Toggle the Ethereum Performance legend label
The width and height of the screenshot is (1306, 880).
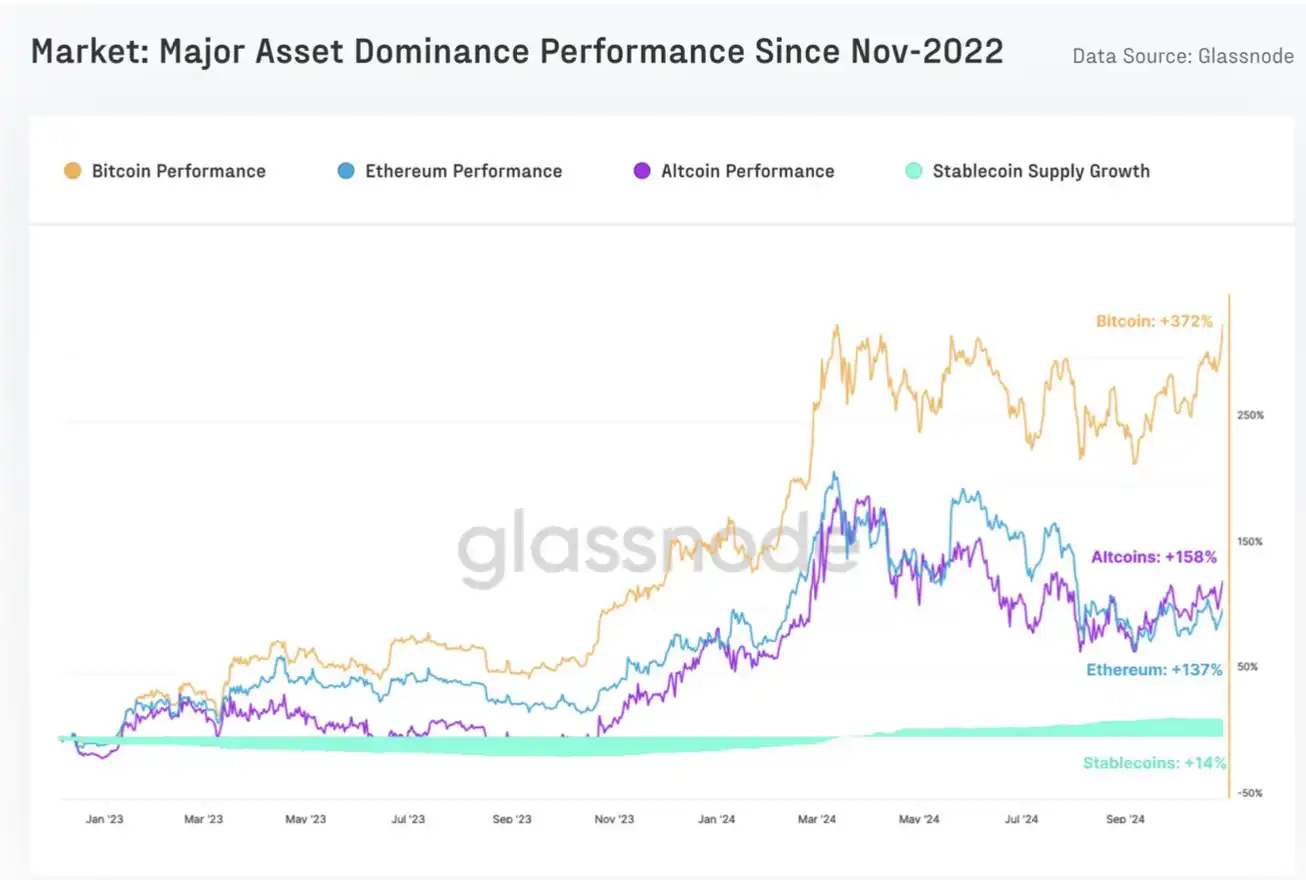pos(463,171)
